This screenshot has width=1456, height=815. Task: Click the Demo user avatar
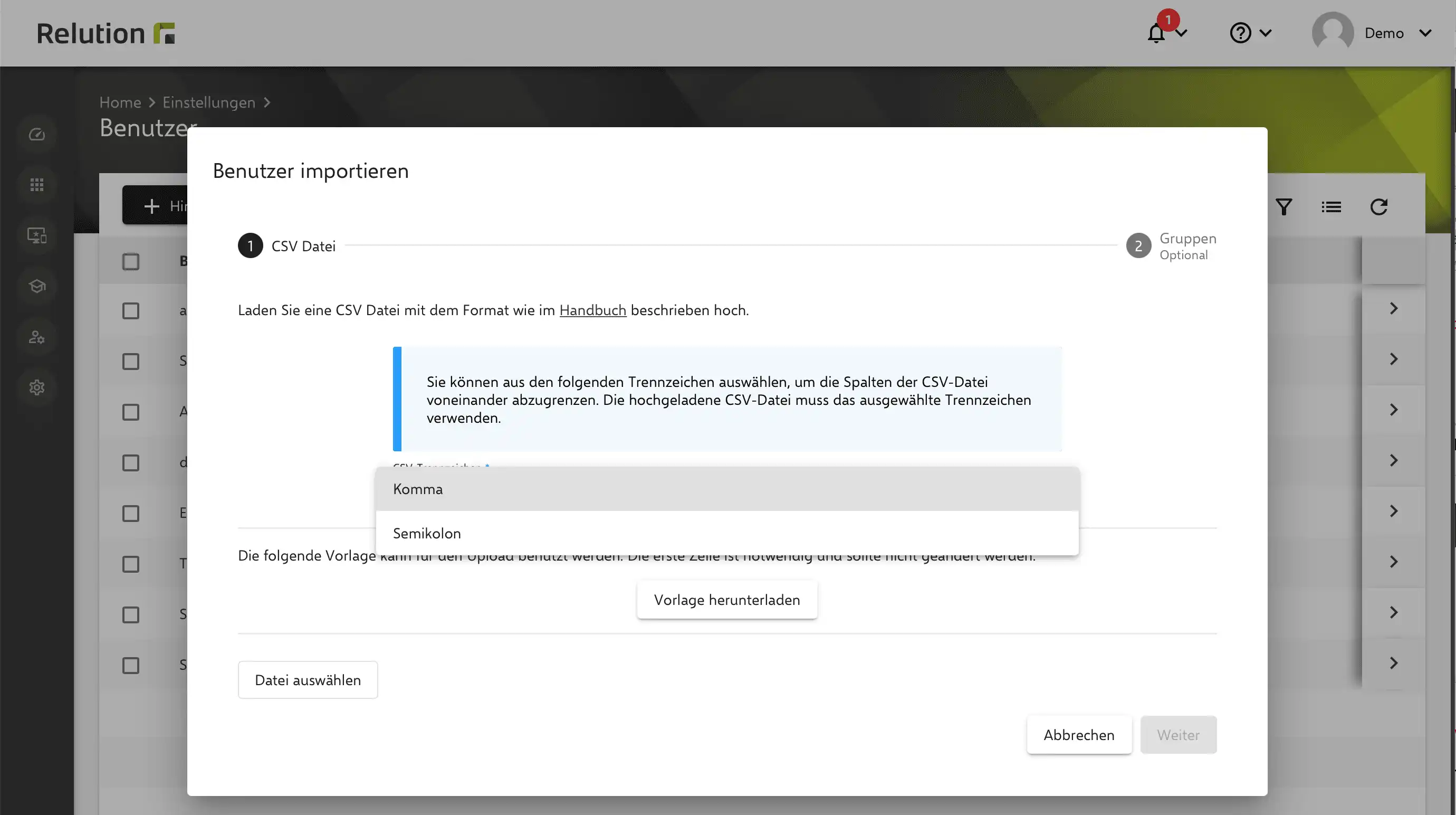1332,33
